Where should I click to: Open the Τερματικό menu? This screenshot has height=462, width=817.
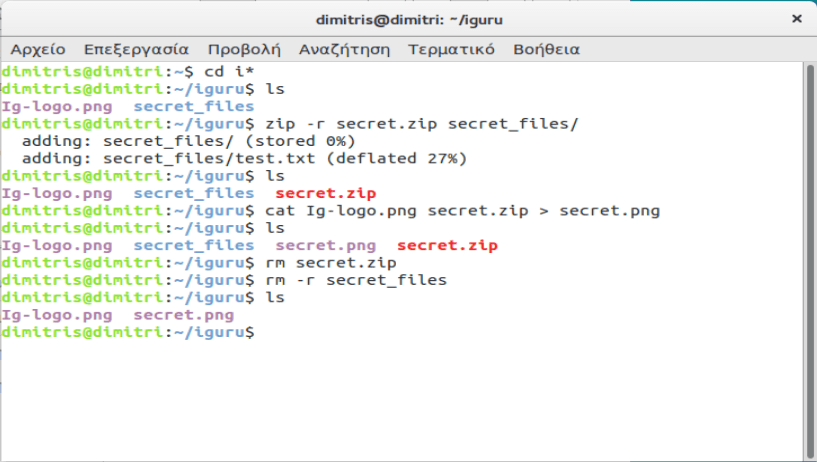click(x=451, y=49)
